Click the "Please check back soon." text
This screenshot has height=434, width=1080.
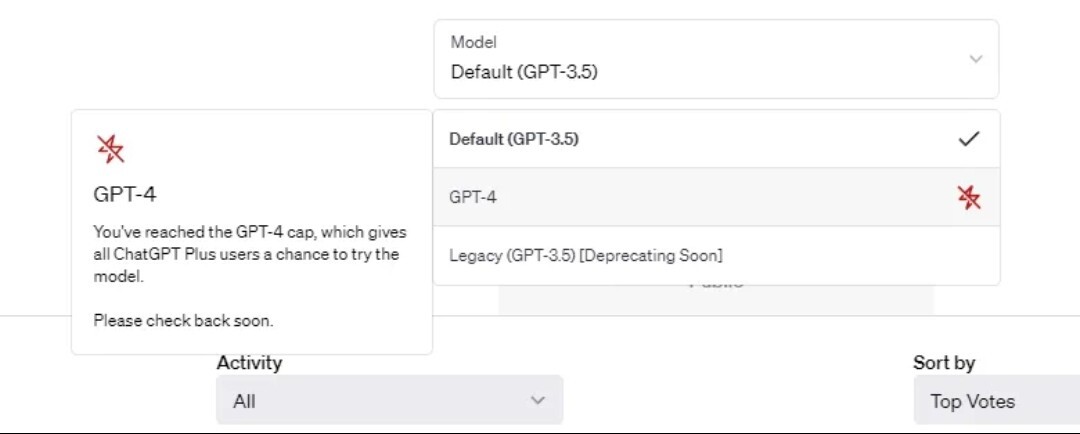(183, 321)
